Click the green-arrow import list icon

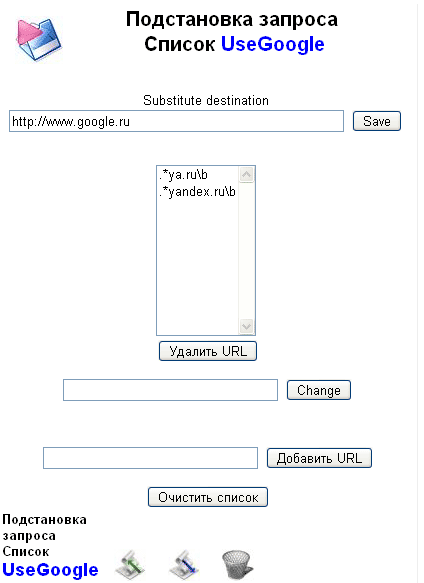(130, 565)
